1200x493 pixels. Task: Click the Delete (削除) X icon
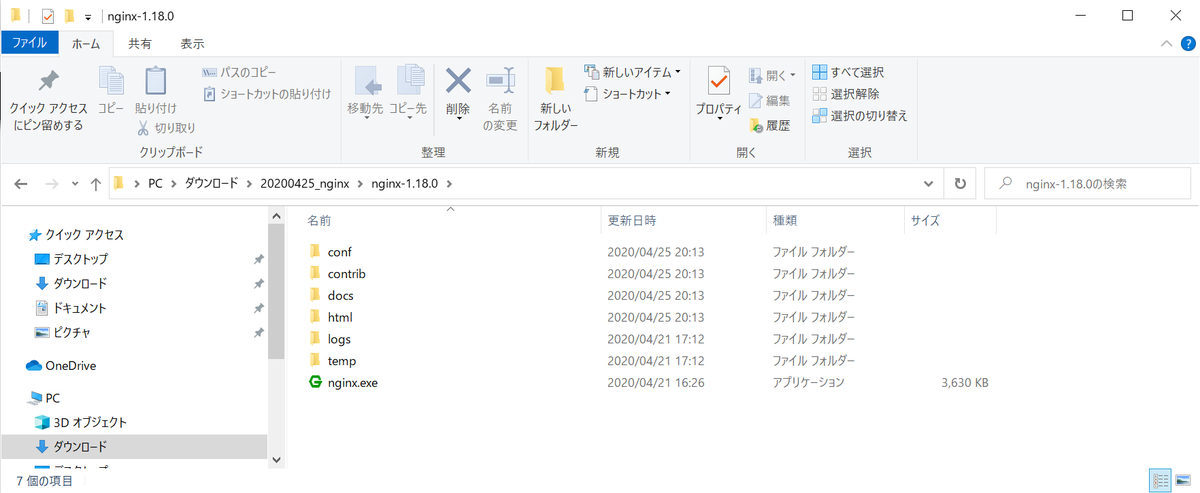tap(458, 82)
